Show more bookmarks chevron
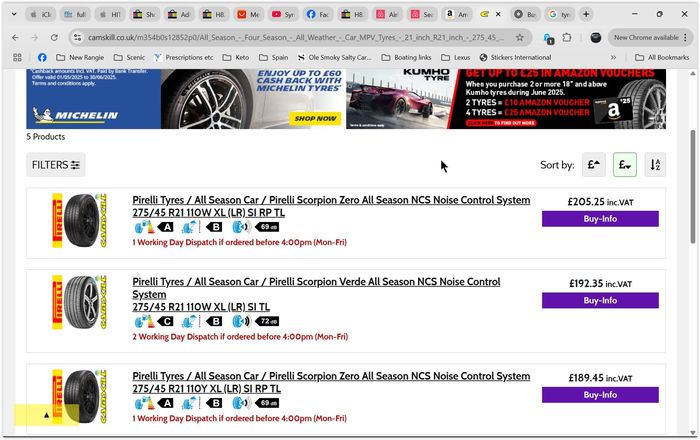This screenshot has height=440, width=700. (x=613, y=57)
